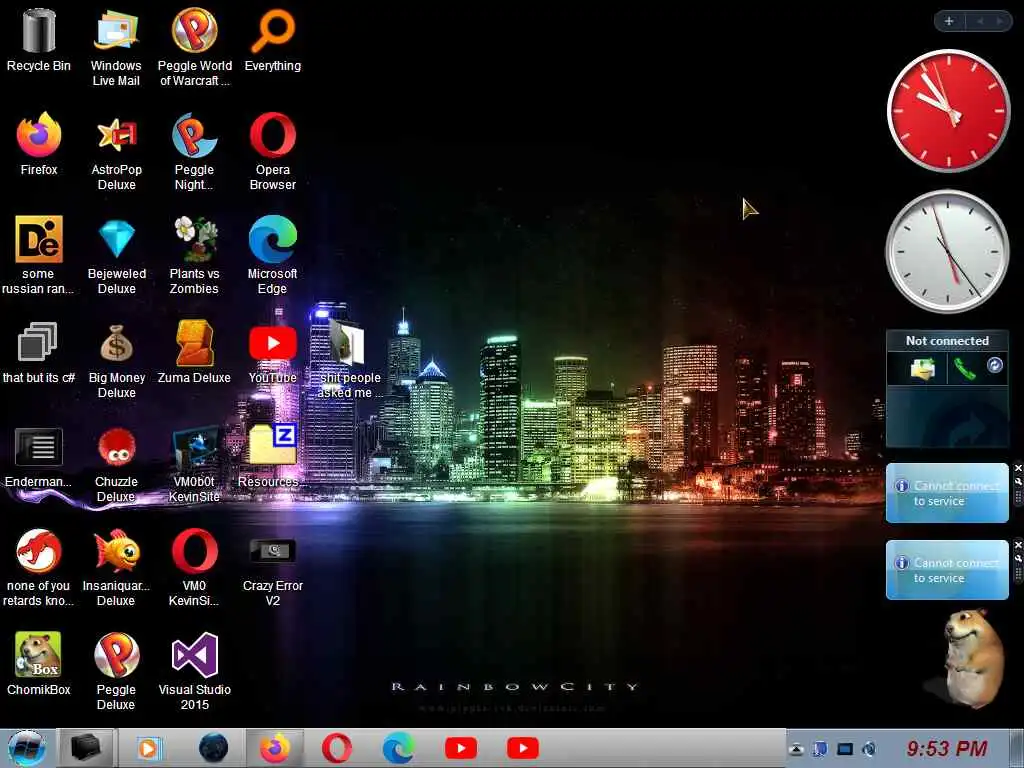Open the volume speaker tray icon
The height and width of the screenshot is (768, 1024).
tap(869, 749)
